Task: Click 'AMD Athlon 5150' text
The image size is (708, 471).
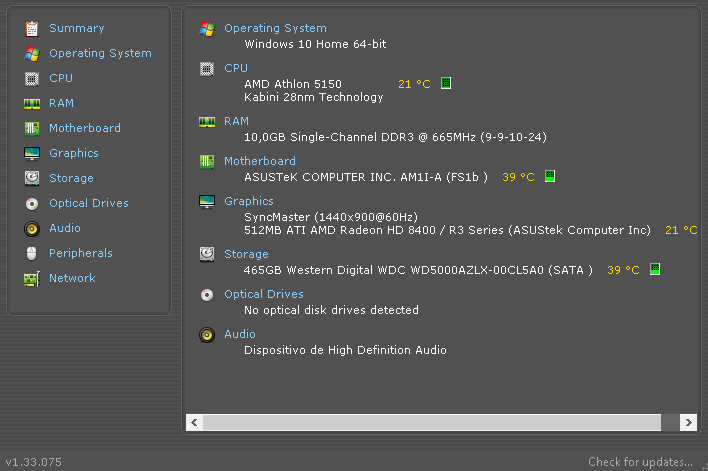Action: pyautogui.click(x=293, y=84)
